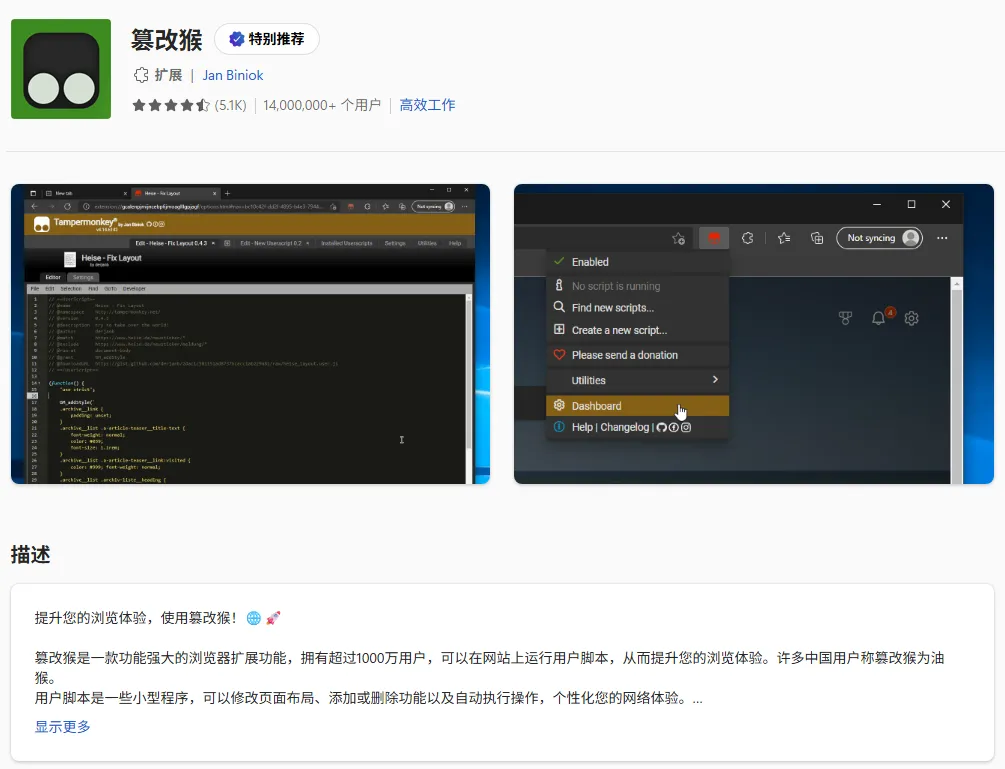Click the 篡改猴 extension title
1005x769 pixels.
point(167,40)
